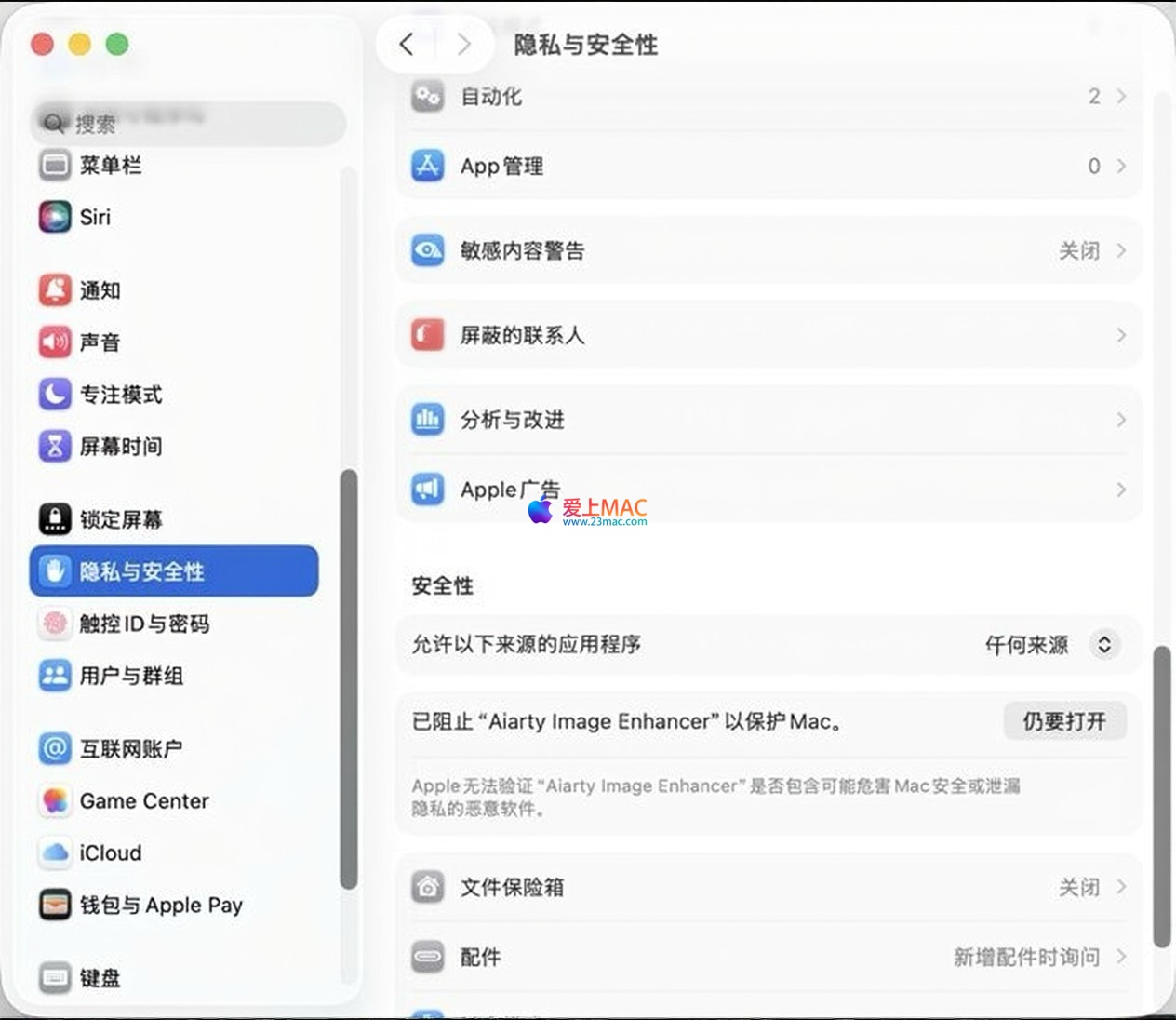
Task: Open the App 管理 row icon
Action: (427, 166)
